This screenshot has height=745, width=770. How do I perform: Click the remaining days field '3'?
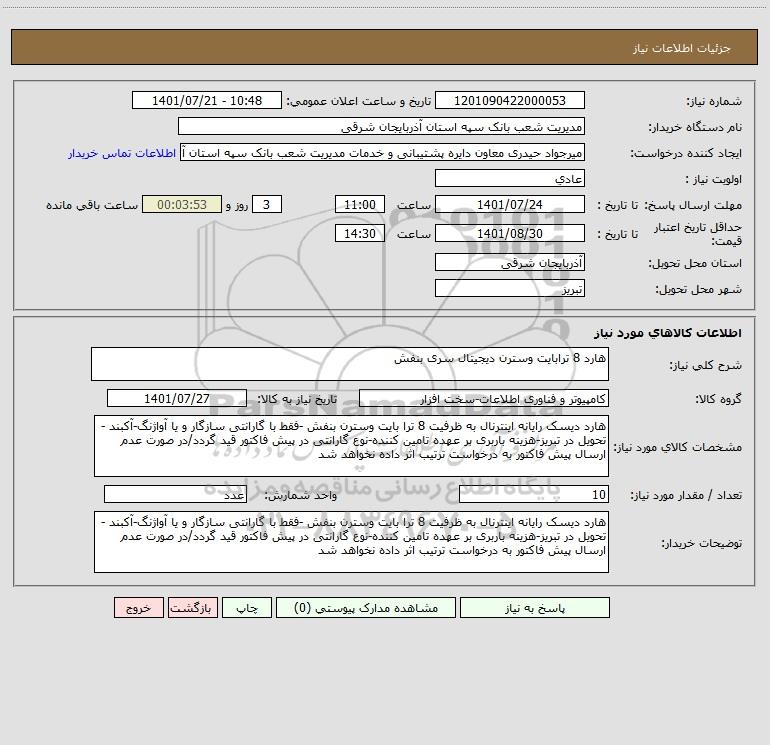pyautogui.click(x=267, y=204)
